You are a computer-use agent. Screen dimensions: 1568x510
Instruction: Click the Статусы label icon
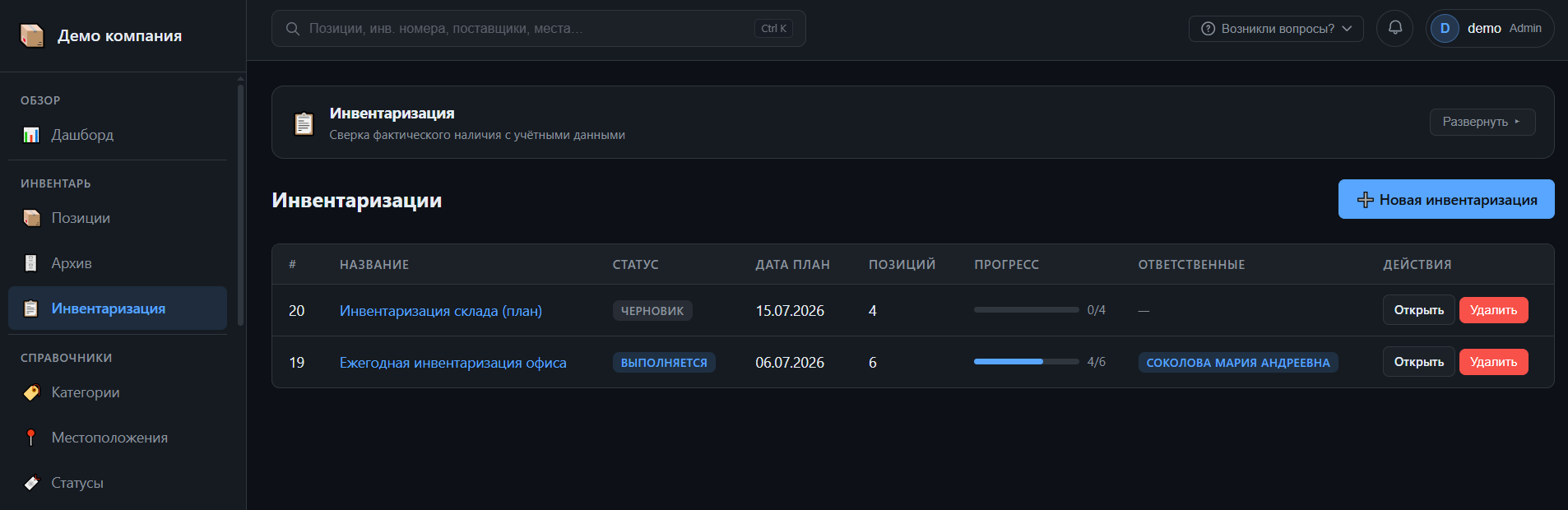coord(31,483)
